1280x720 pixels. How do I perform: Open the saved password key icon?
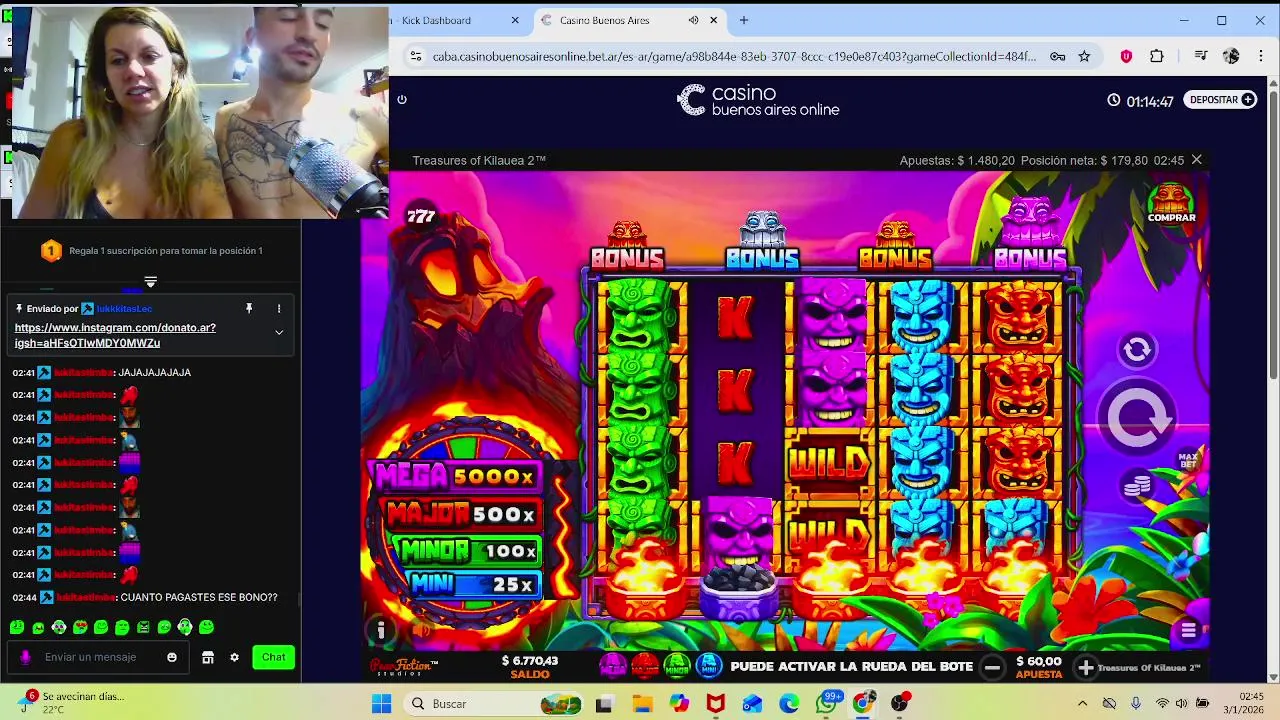(1058, 57)
